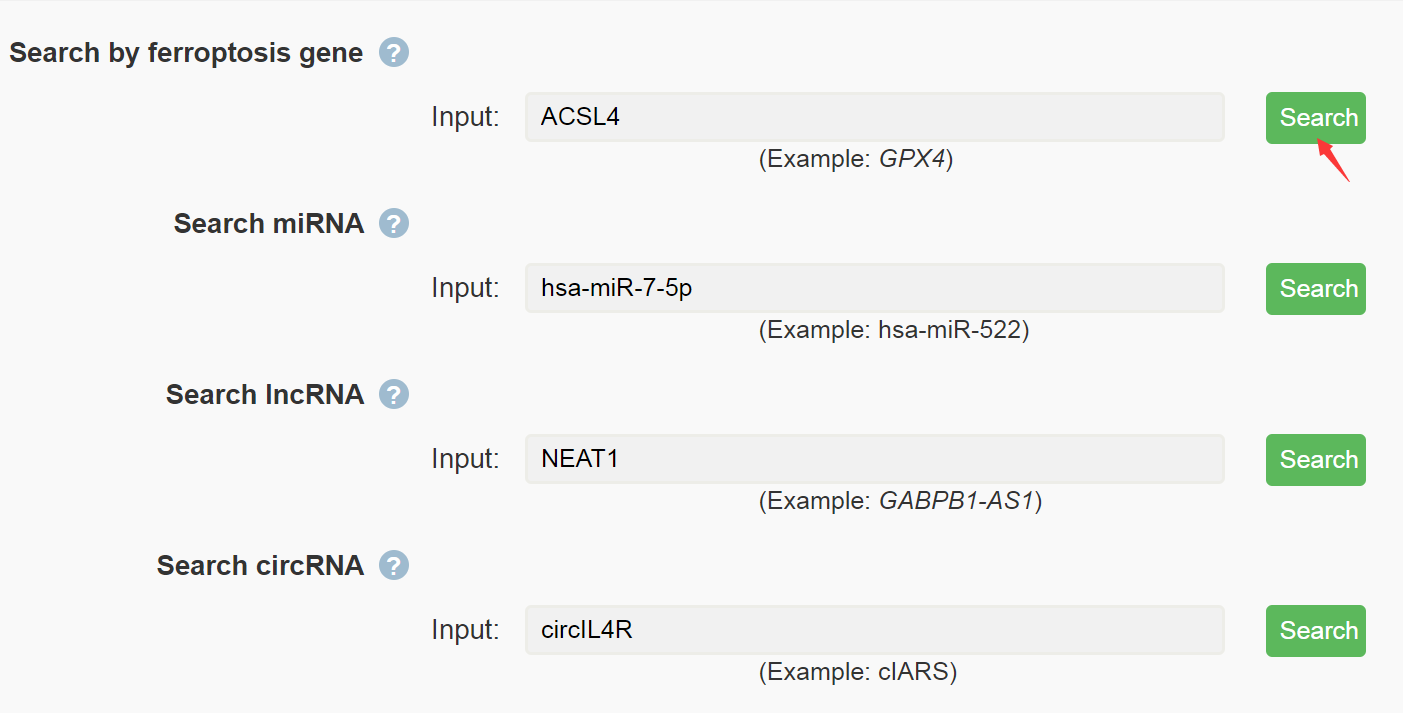The image size is (1403, 713).
Task: Pick the GPX4 example text
Action: point(912,160)
